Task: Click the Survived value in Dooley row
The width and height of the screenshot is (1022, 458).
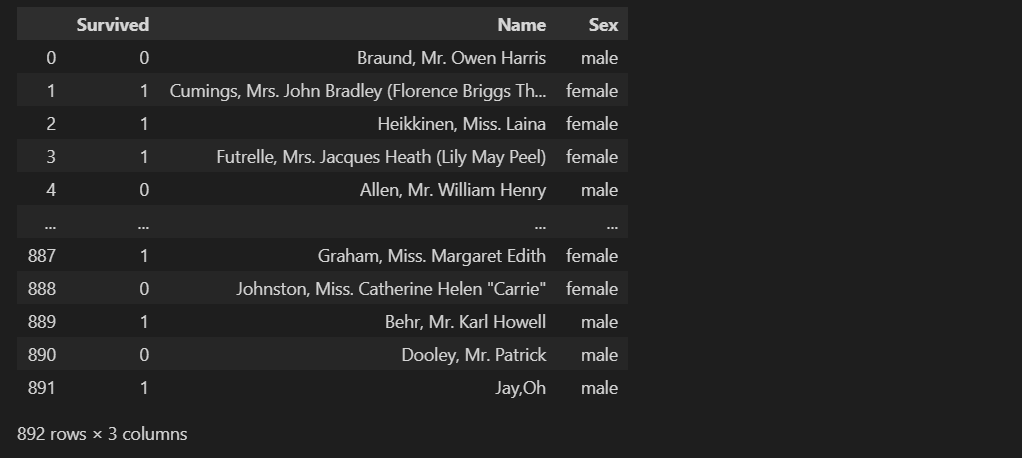Action: (144, 355)
